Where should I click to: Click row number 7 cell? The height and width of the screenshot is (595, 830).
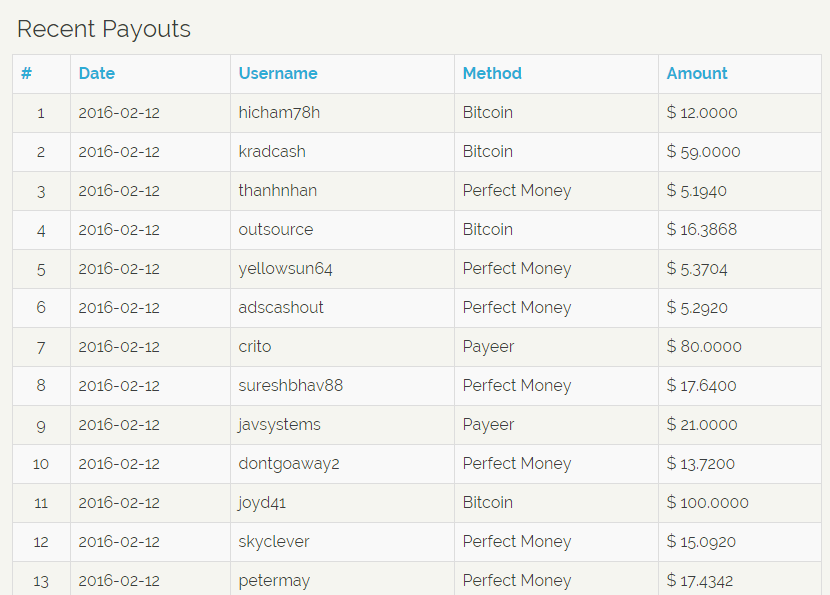(41, 348)
